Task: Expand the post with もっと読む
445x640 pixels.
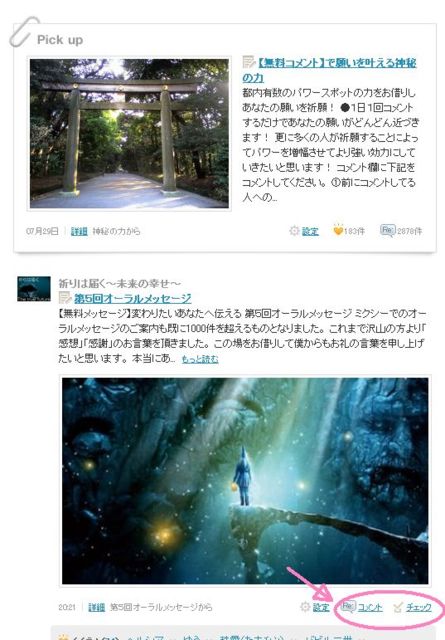Action: pos(200,359)
